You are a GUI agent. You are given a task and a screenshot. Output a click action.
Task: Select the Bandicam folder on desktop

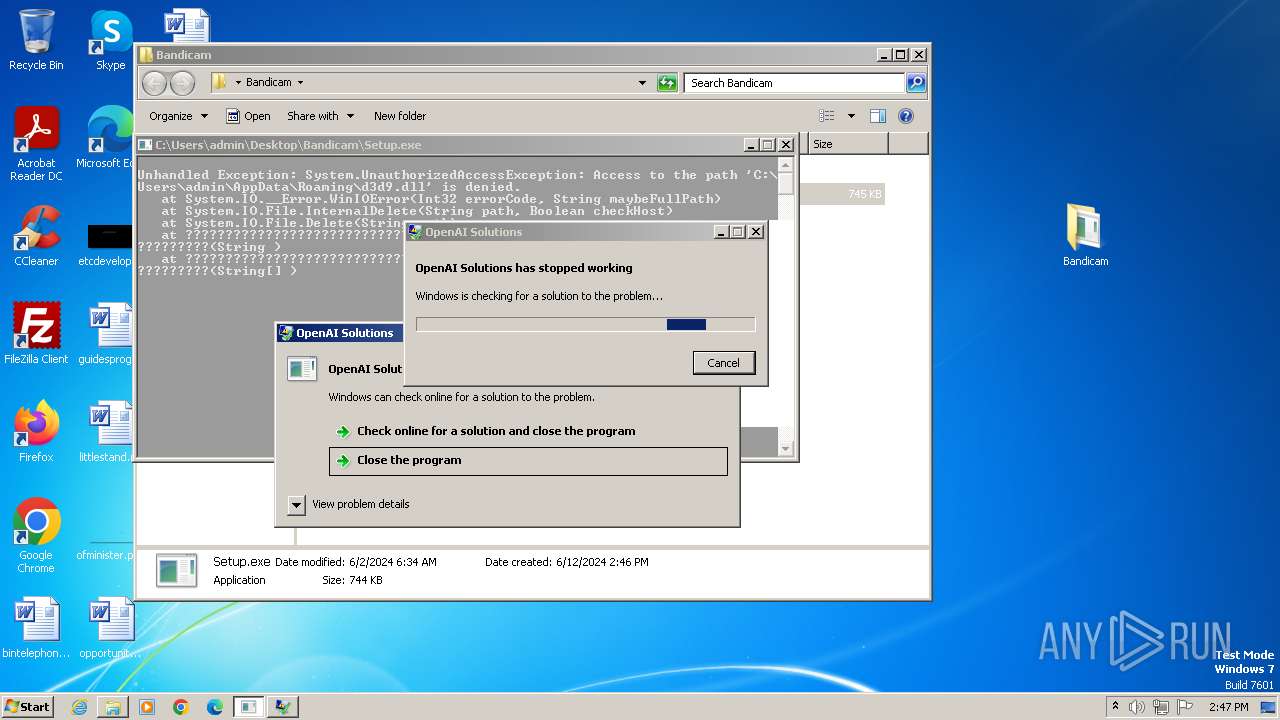[1085, 236]
